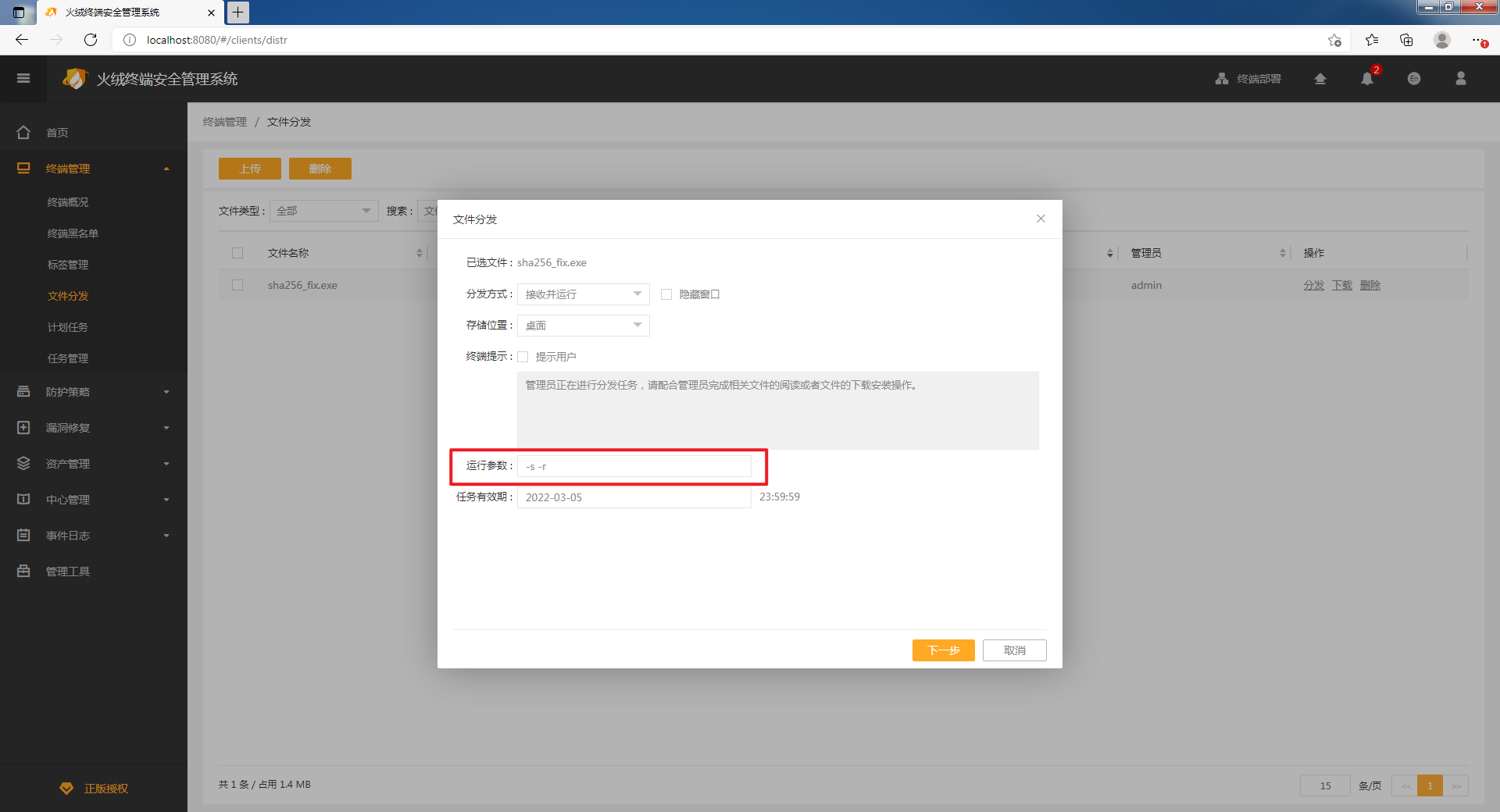The image size is (1500, 812).
Task: Click the hamburger menu icon in header
Action: (x=23, y=78)
